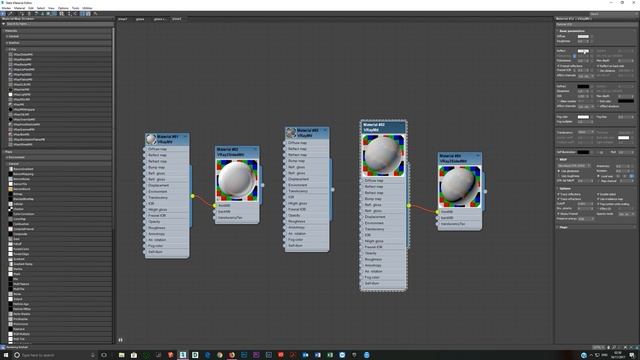The width and height of the screenshot is (640, 360).
Task: Collapse the Maps group in browser
Action: [4, 152]
